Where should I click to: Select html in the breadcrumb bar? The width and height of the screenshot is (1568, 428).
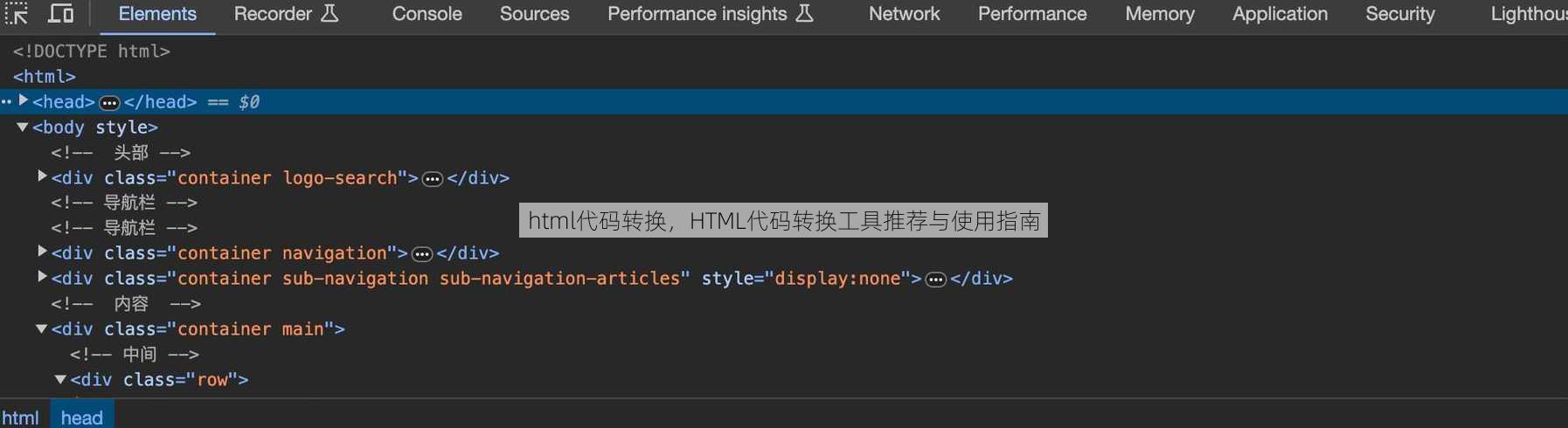[20, 418]
